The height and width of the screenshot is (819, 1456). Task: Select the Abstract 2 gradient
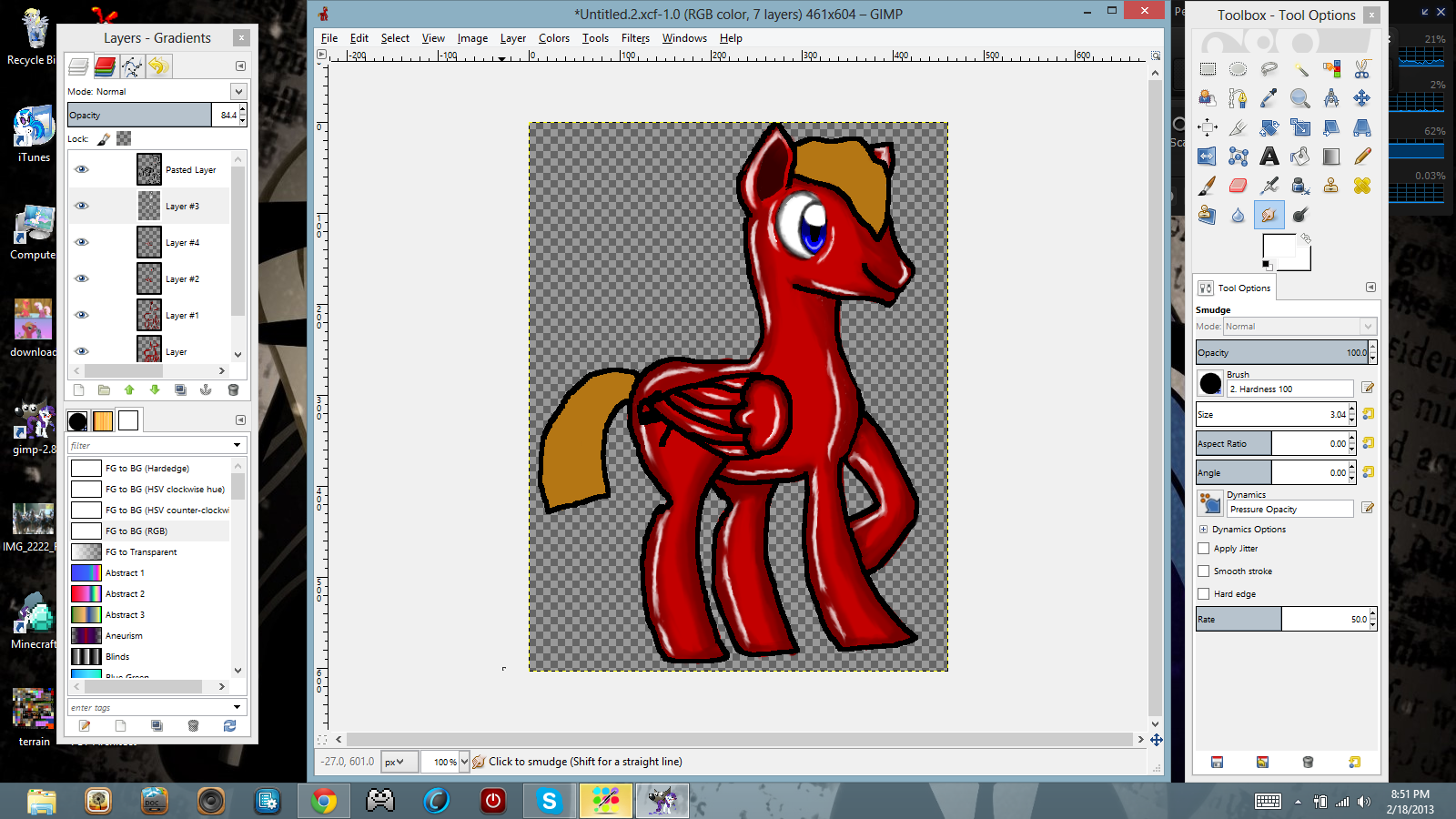[149, 594]
